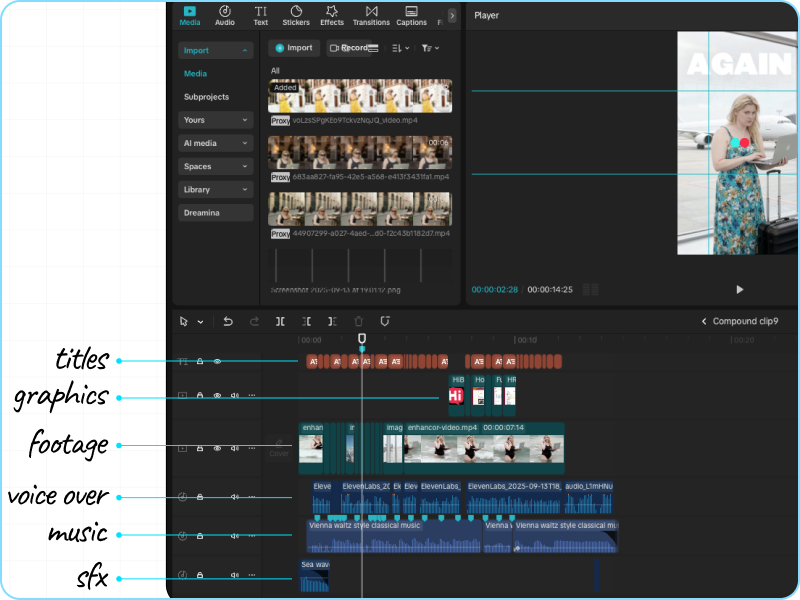Click the shield marker icon in timeline toolbar

385,321
